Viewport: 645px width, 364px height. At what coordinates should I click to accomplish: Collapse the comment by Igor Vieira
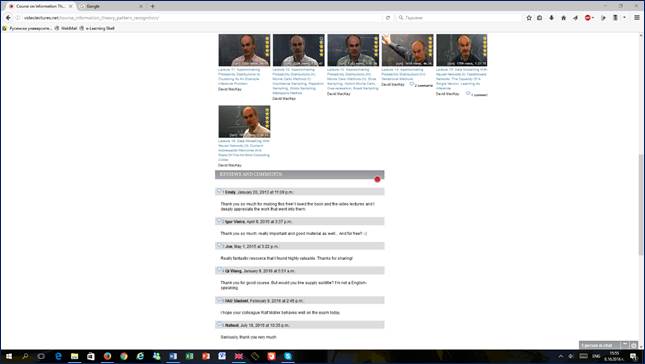click(x=219, y=221)
